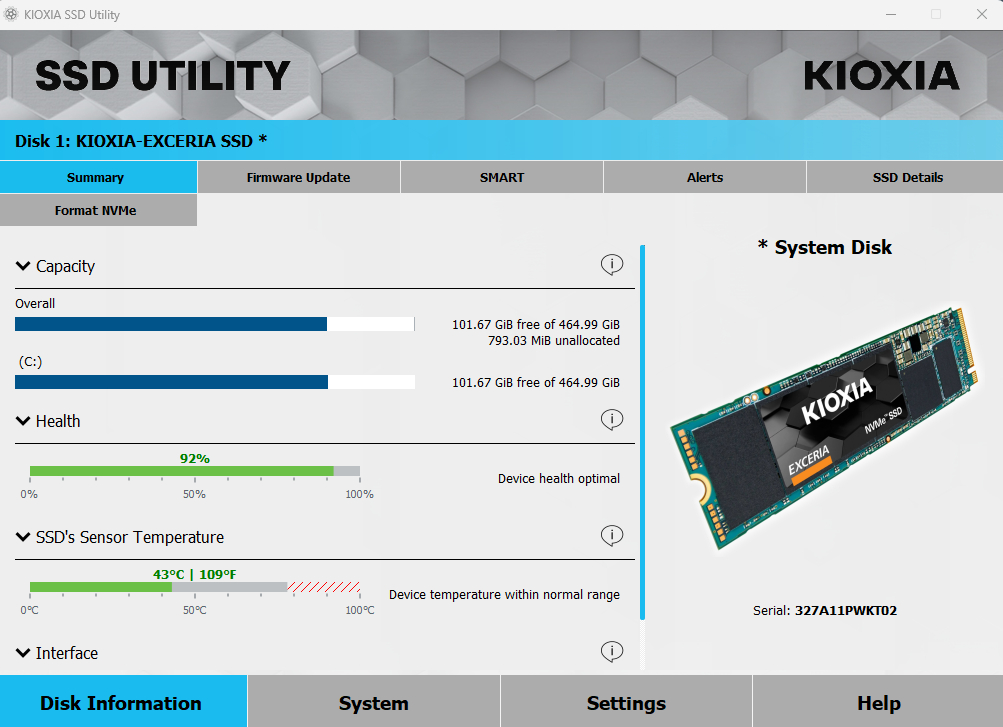Screen dimensions: 1003x727
Task: Click the KIOXIA SSD Utility title bar app icon
Action: tap(11, 14)
